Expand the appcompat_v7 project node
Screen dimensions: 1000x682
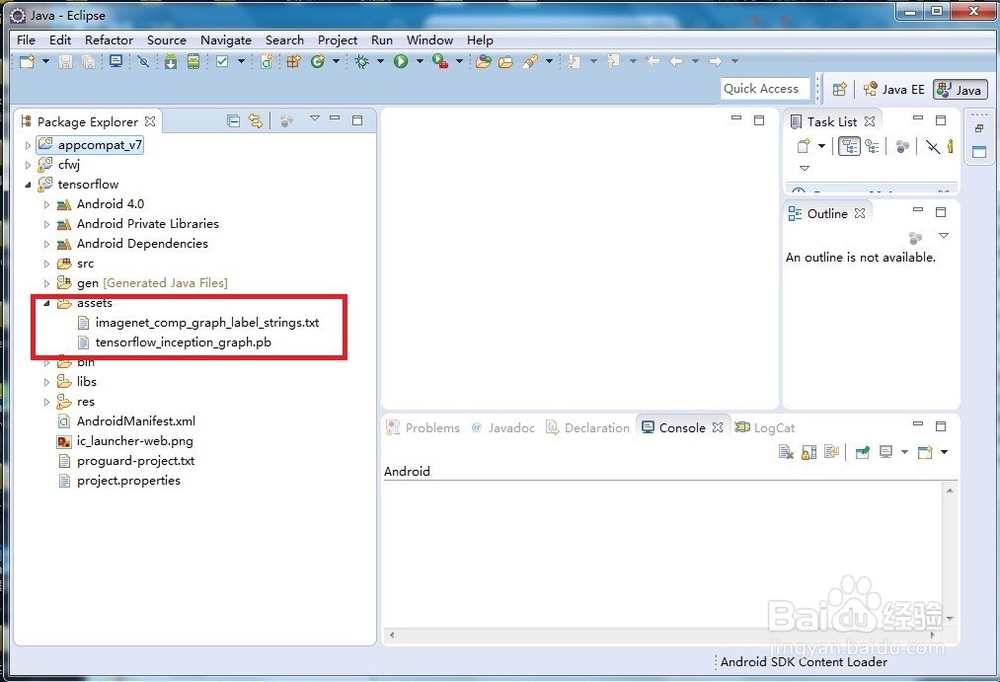point(27,145)
